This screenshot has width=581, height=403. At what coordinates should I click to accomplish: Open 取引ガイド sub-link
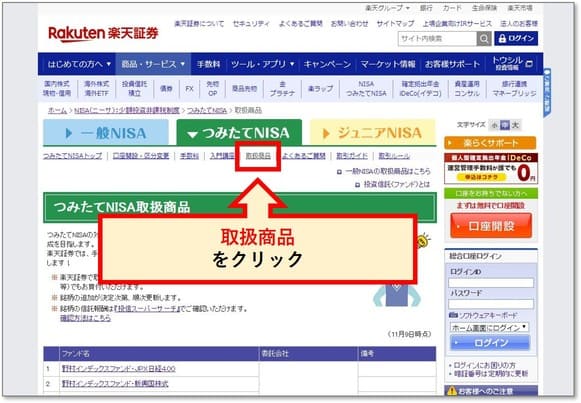[x=352, y=156]
